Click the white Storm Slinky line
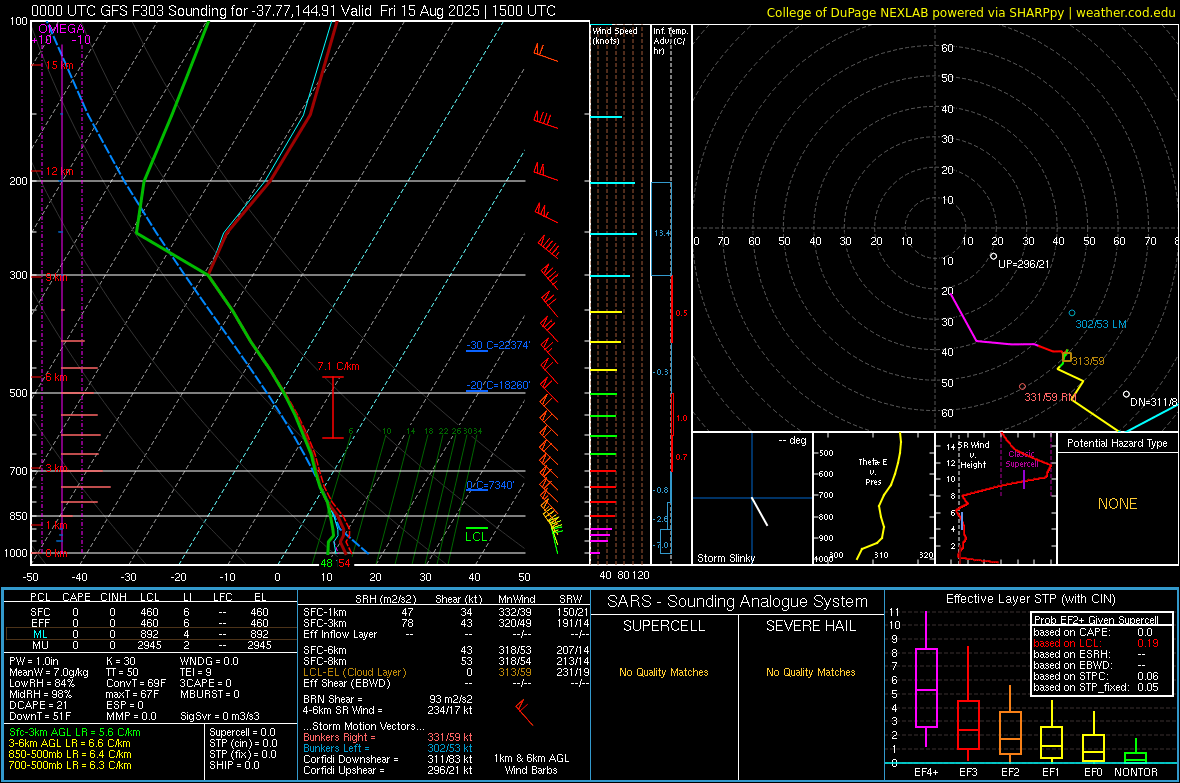1180x783 pixels. point(759,511)
